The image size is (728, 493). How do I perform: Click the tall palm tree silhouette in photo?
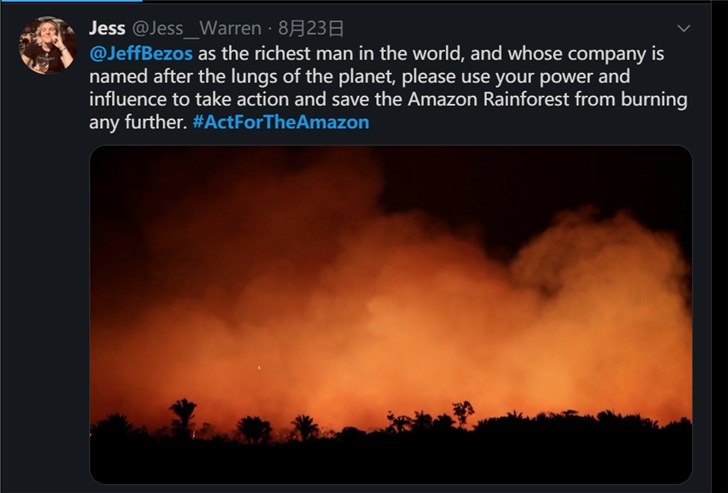click(183, 414)
